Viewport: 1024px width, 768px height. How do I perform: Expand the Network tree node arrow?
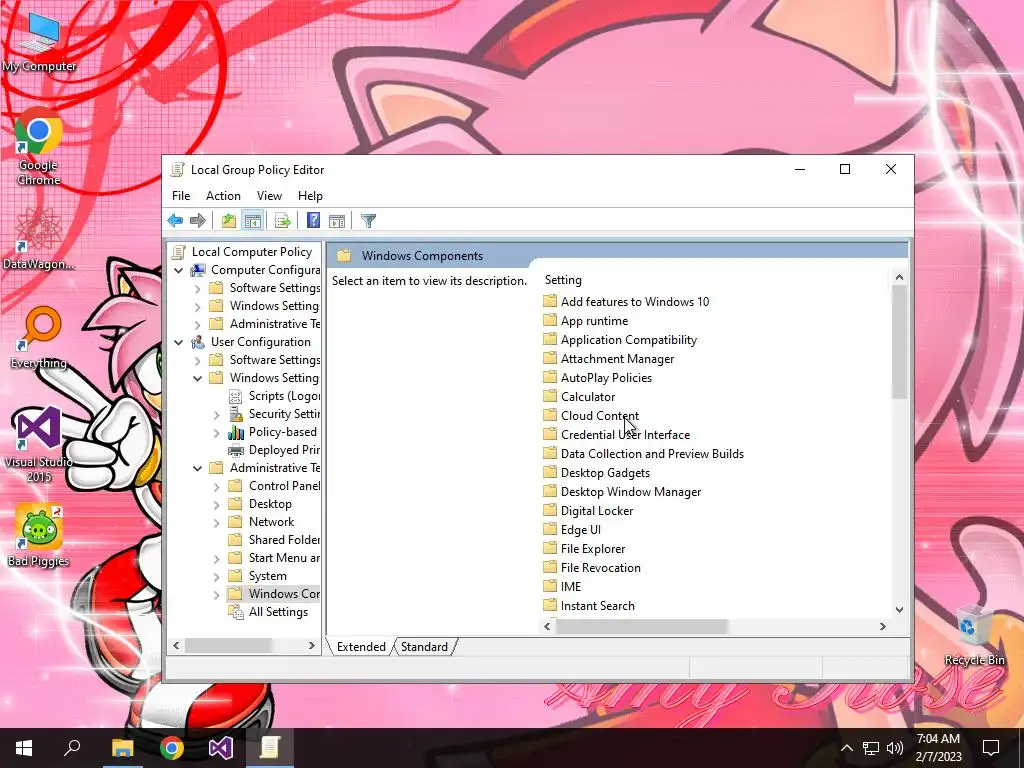[x=216, y=522]
